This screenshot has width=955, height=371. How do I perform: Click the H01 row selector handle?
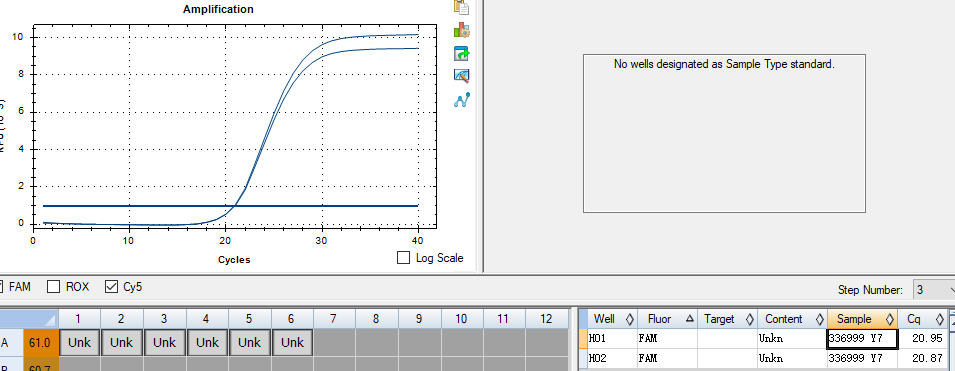pyautogui.click(x=583, y=339)
